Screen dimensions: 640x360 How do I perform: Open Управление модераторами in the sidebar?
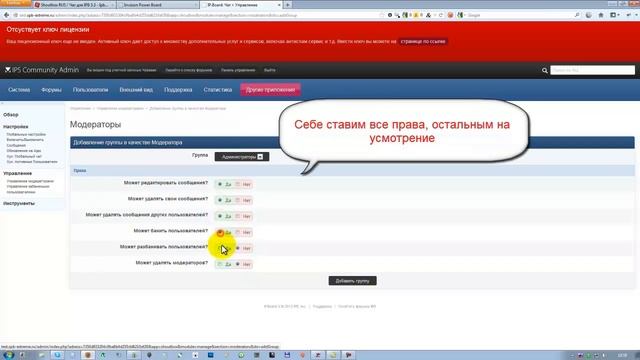pos(30,181)
